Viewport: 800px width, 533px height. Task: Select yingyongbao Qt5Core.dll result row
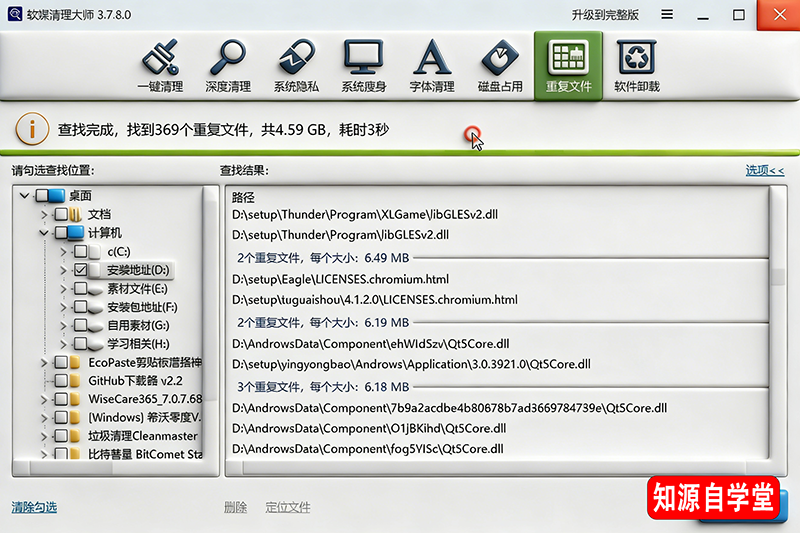411,365
